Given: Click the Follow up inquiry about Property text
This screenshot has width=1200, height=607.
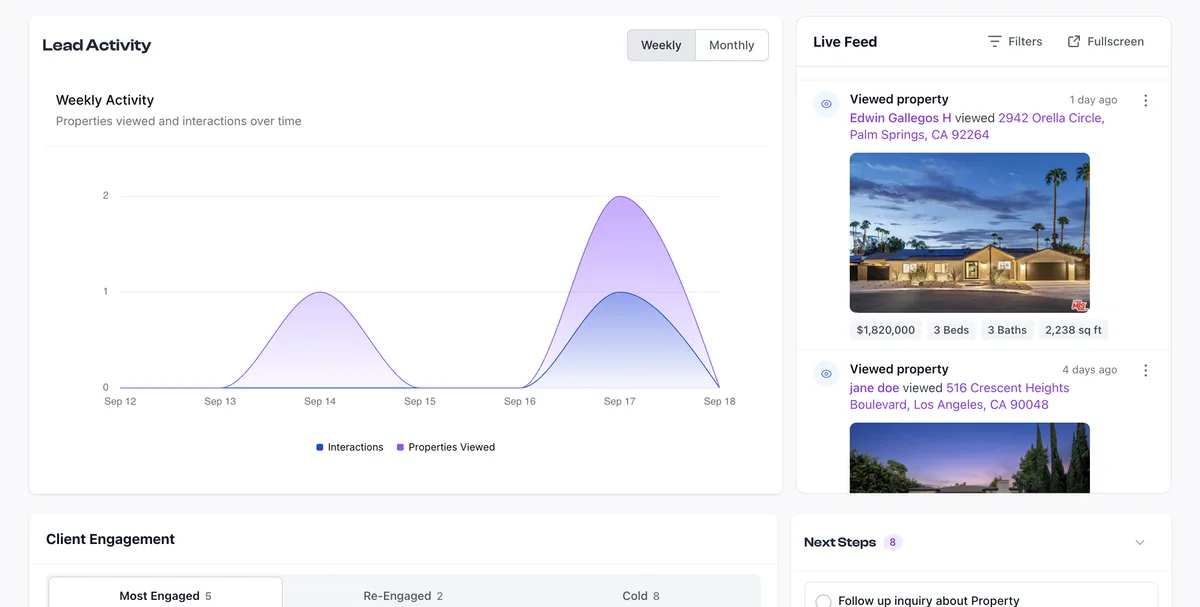Looking at the screenshot, I should point(929,601).
